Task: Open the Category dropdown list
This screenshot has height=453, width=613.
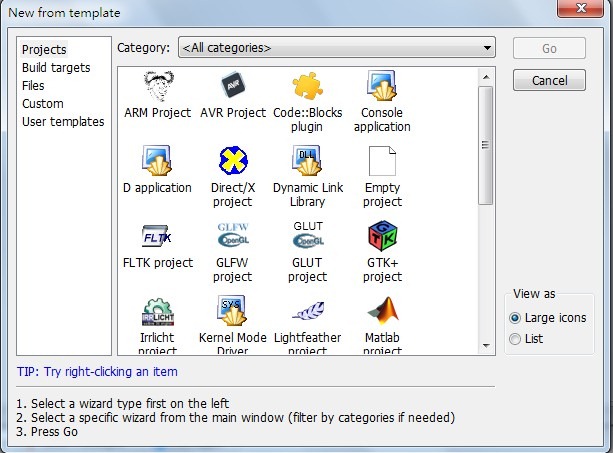Action: pos(337,48)
